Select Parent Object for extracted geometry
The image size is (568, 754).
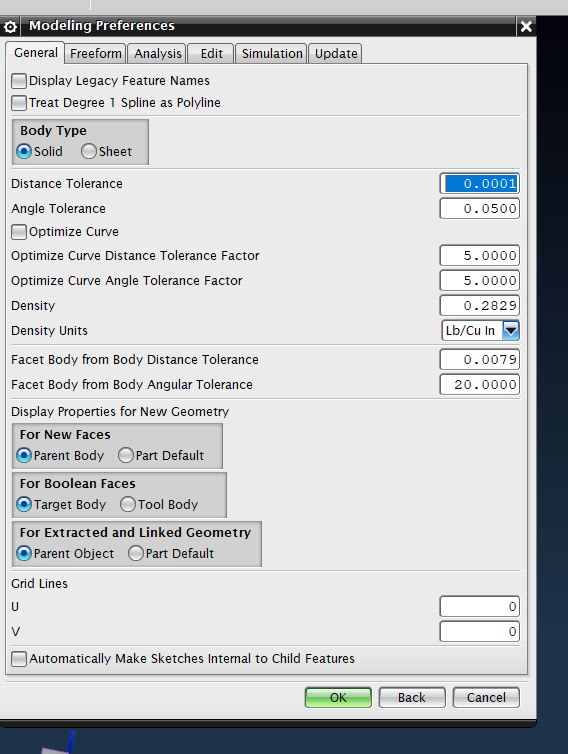[24, 553]
